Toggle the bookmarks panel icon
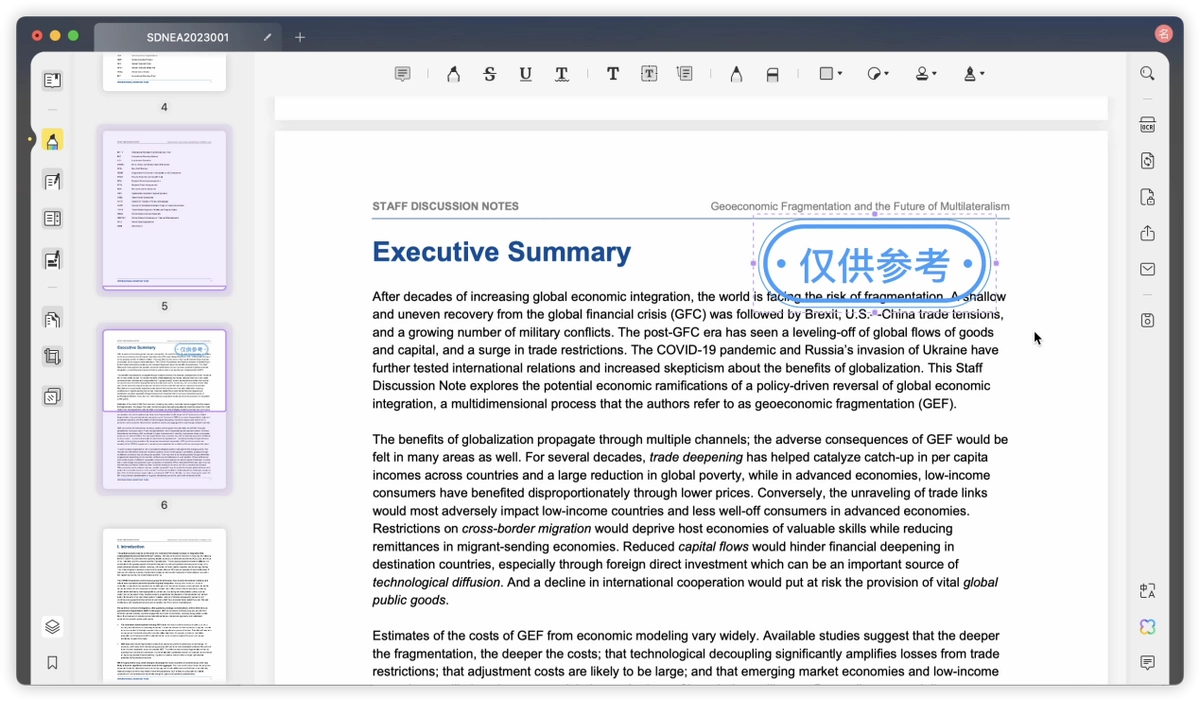Viewport: 1200px width, 702px height. point(52,662)
